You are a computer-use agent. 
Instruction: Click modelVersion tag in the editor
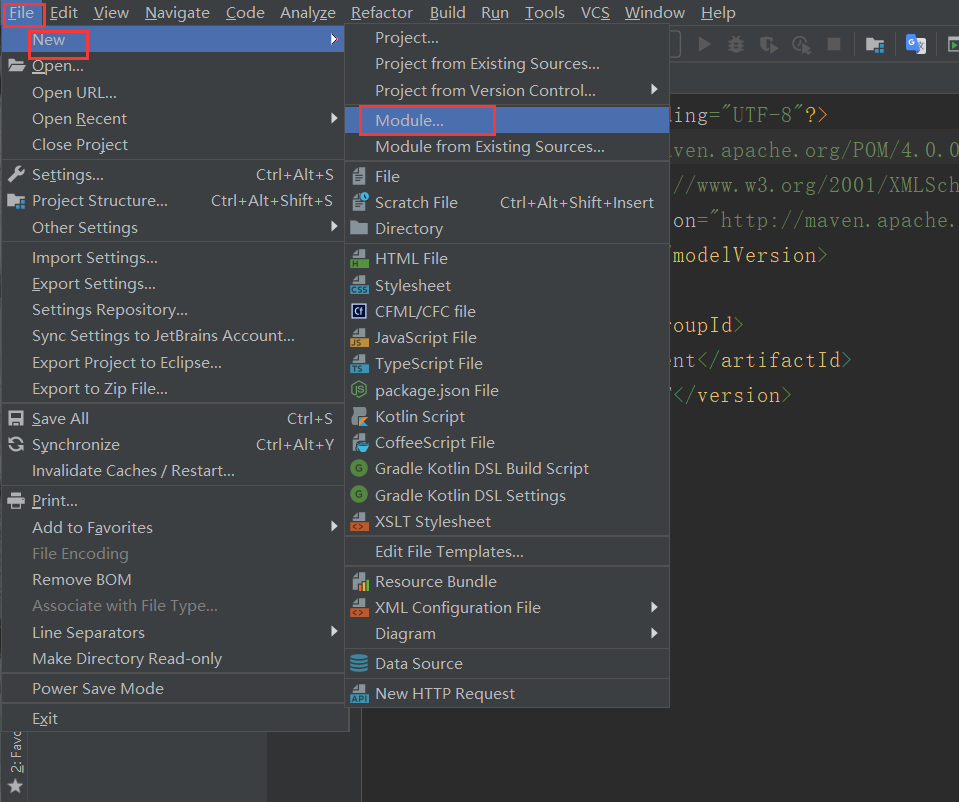[x=744, y=255]
